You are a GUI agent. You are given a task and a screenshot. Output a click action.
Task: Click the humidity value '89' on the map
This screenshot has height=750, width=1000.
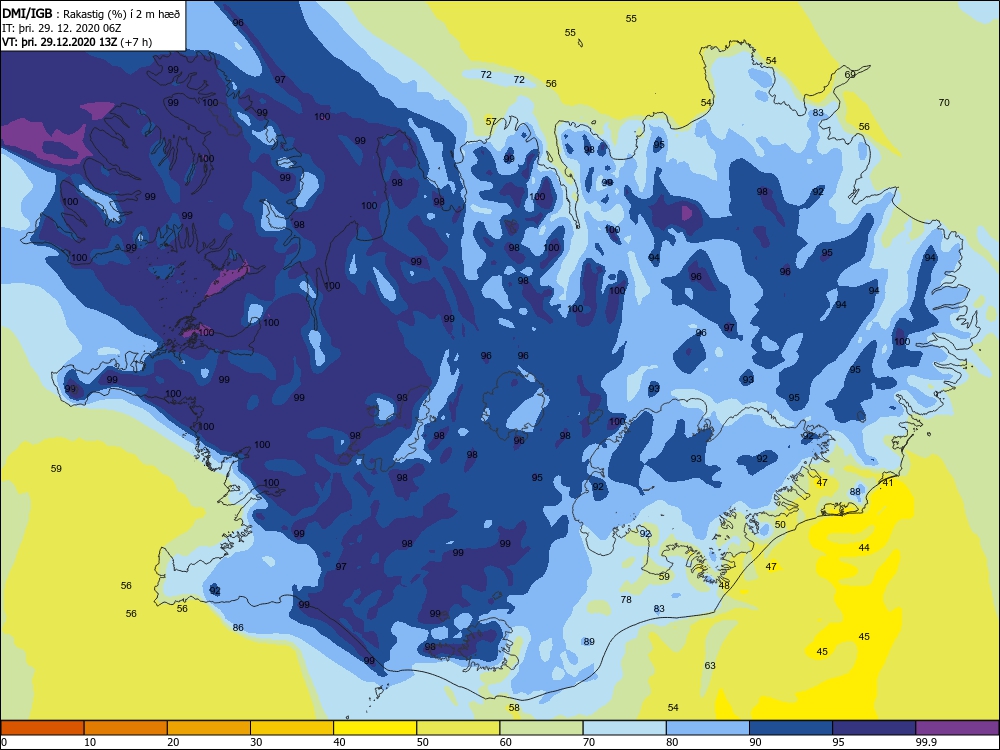tap(589, 642)
